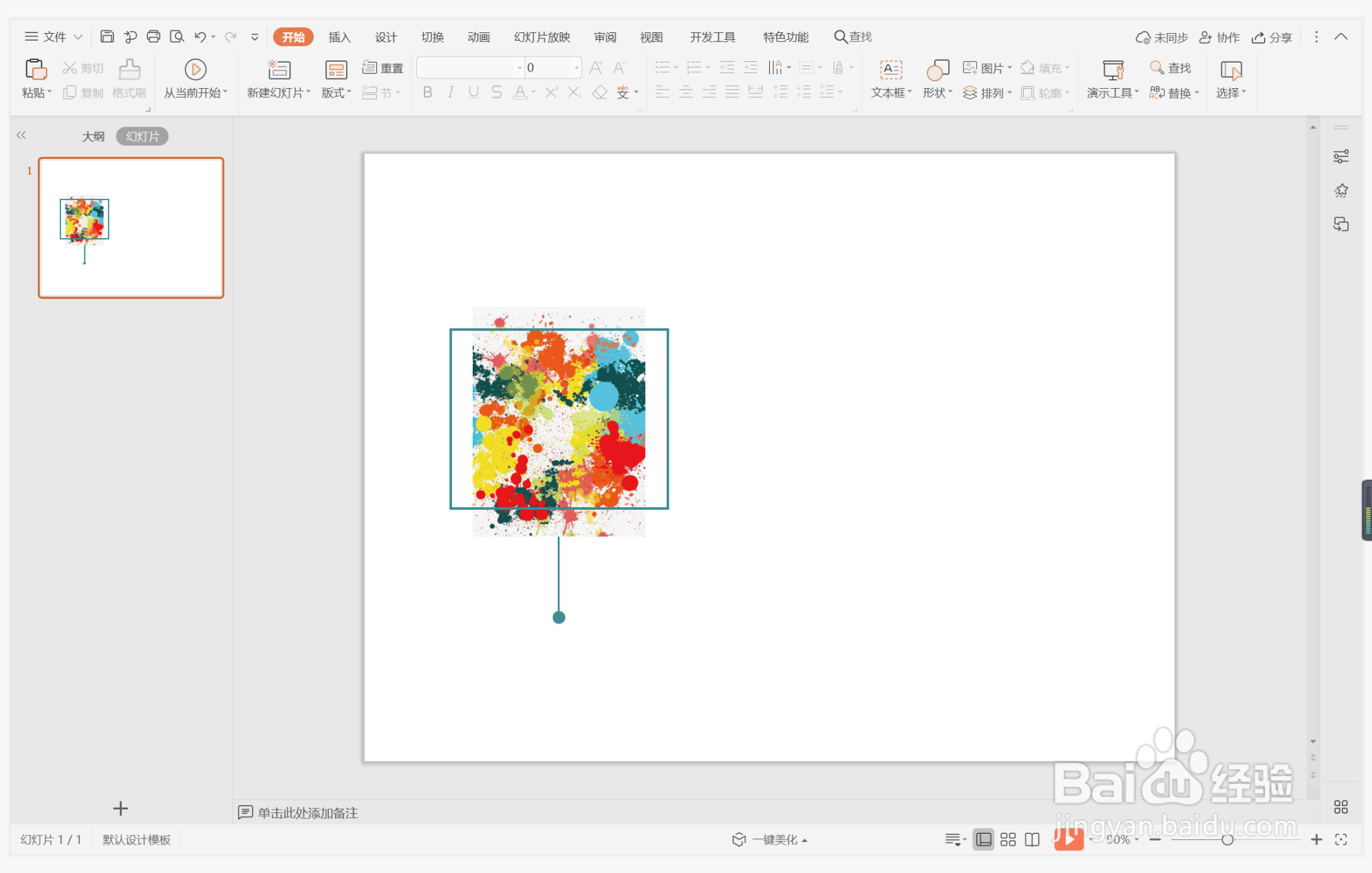Click 单击此处添加备注 notes area

[x=308, y=812]
